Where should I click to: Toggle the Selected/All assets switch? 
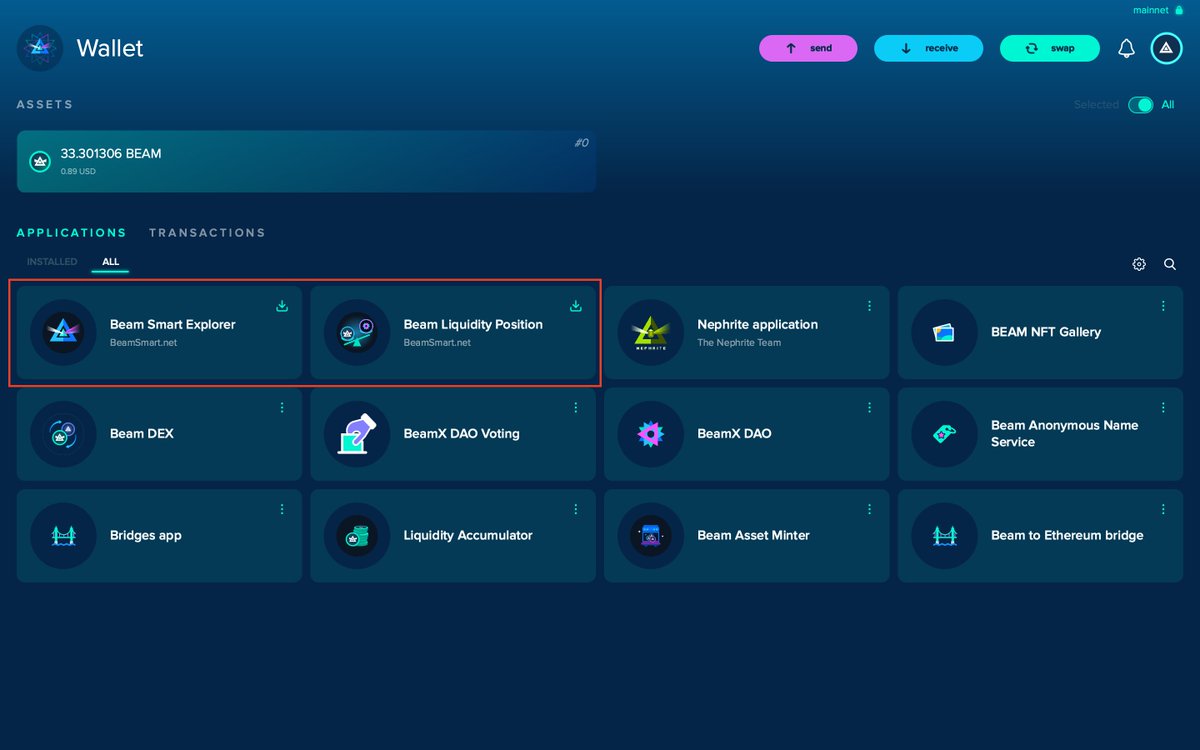(1141, 105)
